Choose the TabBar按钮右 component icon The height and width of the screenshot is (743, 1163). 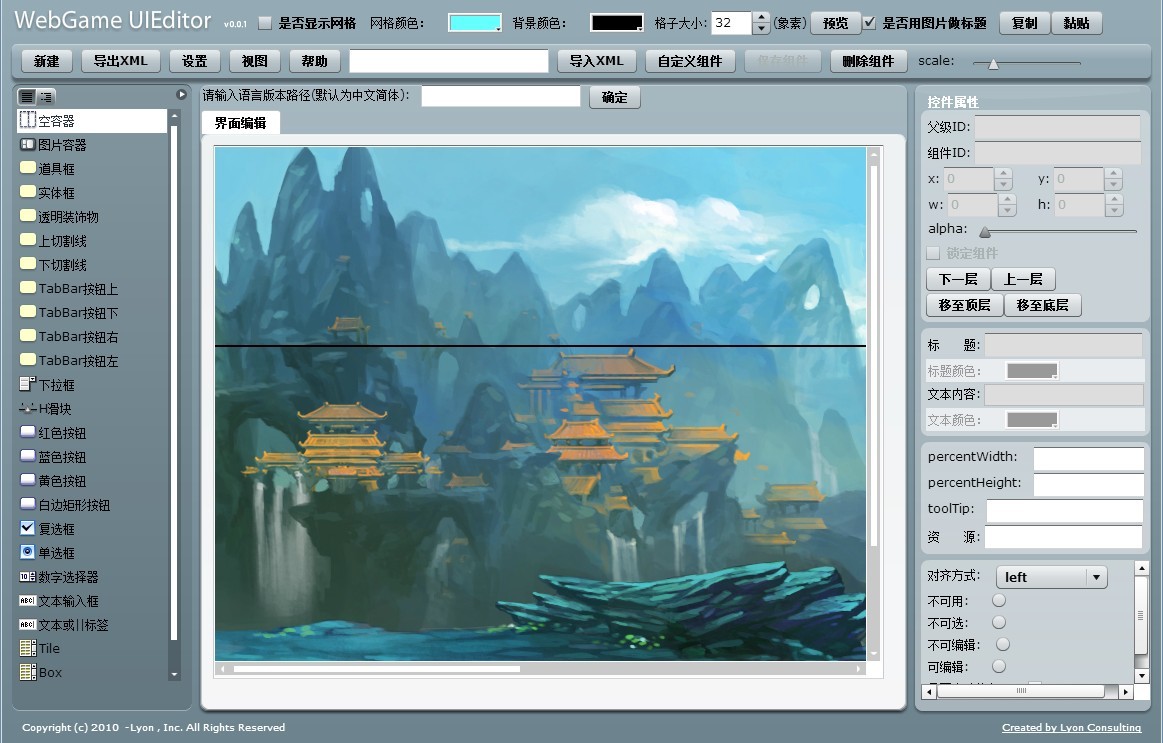click(27, 336)
